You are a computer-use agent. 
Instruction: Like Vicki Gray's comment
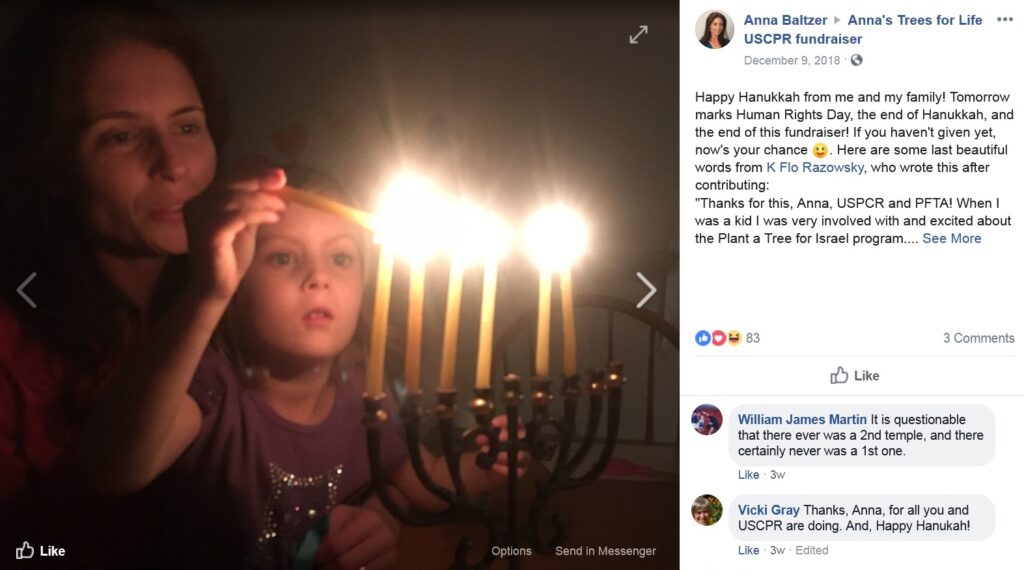748,550
